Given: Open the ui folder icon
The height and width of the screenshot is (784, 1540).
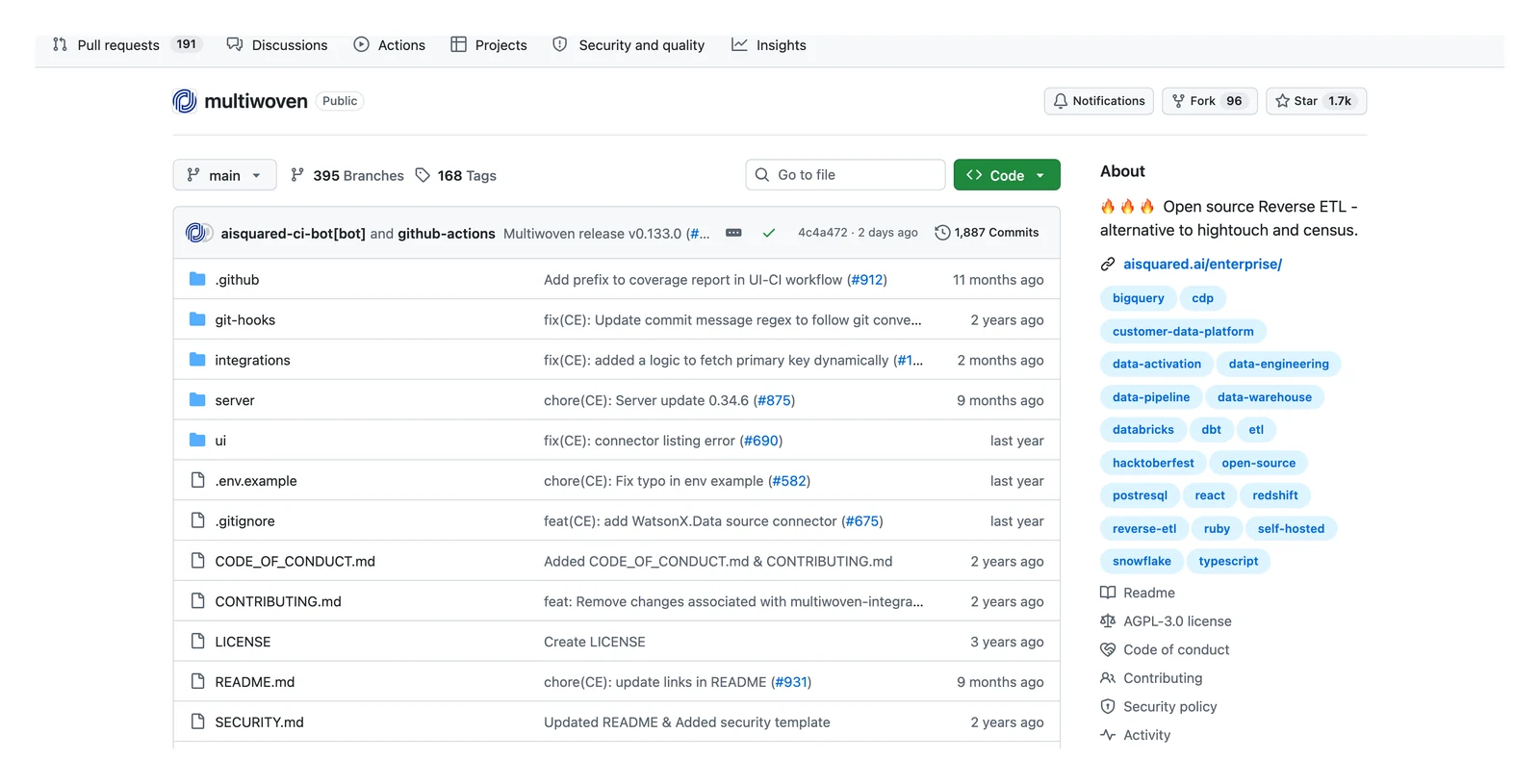Looking at the screenshot, I should 197,441.
